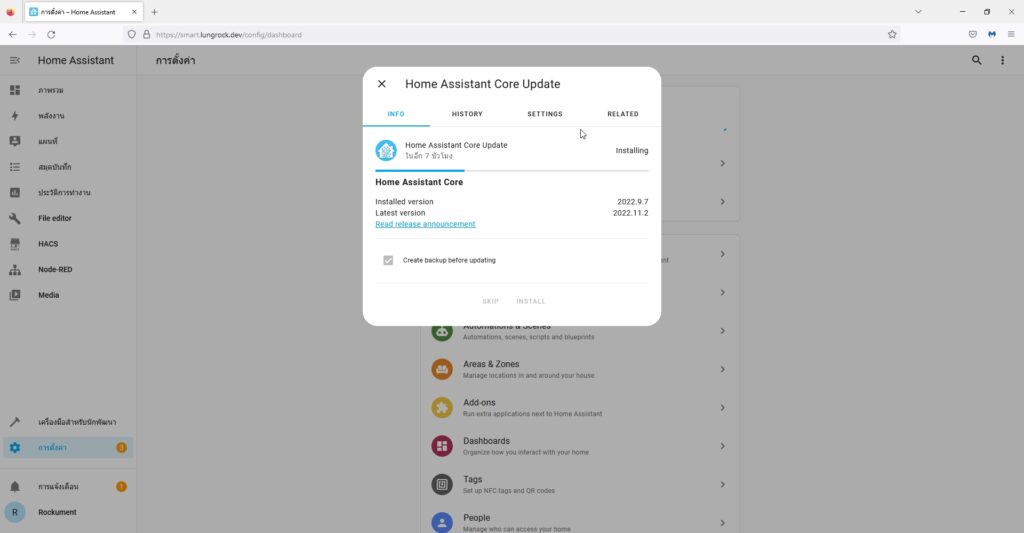
Task: Open the Notifications bell icon
Action: (14, 487)
